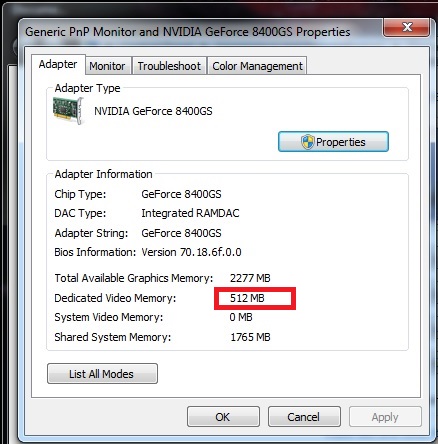Switch to the Monitor tab
This screenshot has height=444, width=438.
[107, 66]
